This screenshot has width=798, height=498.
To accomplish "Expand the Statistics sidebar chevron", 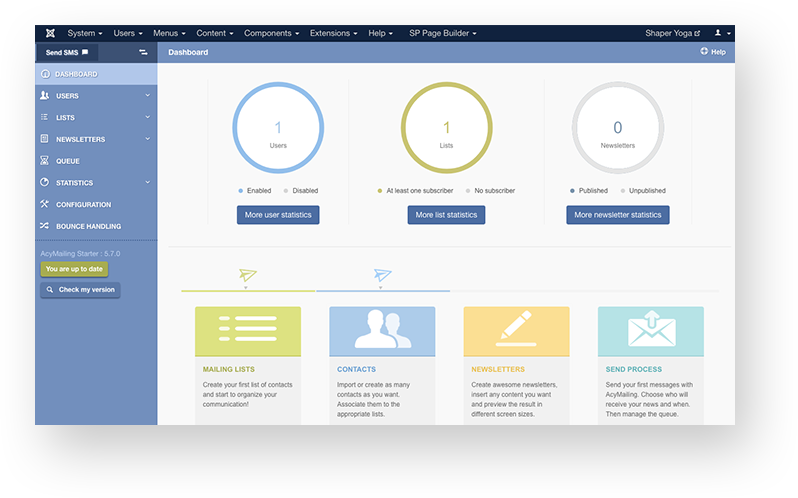I will pos(148,182).
